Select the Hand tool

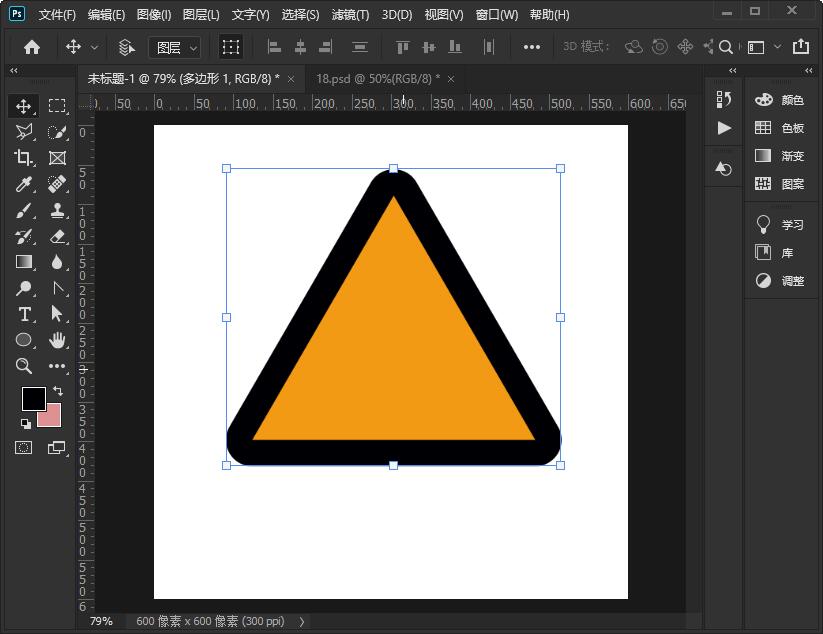click(58, 340)
